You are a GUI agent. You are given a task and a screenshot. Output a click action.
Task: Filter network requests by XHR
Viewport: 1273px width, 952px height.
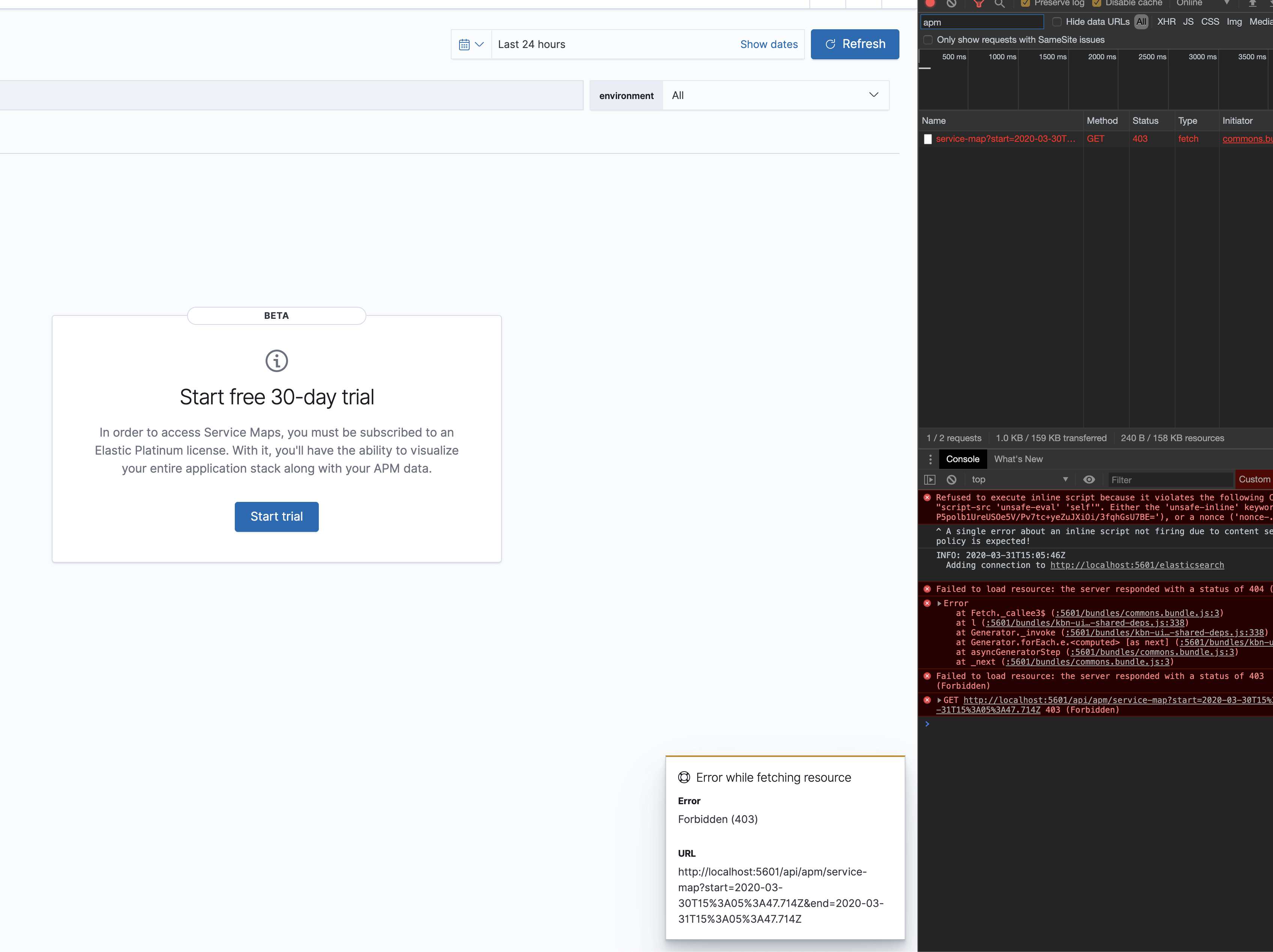click(1166, 22)
